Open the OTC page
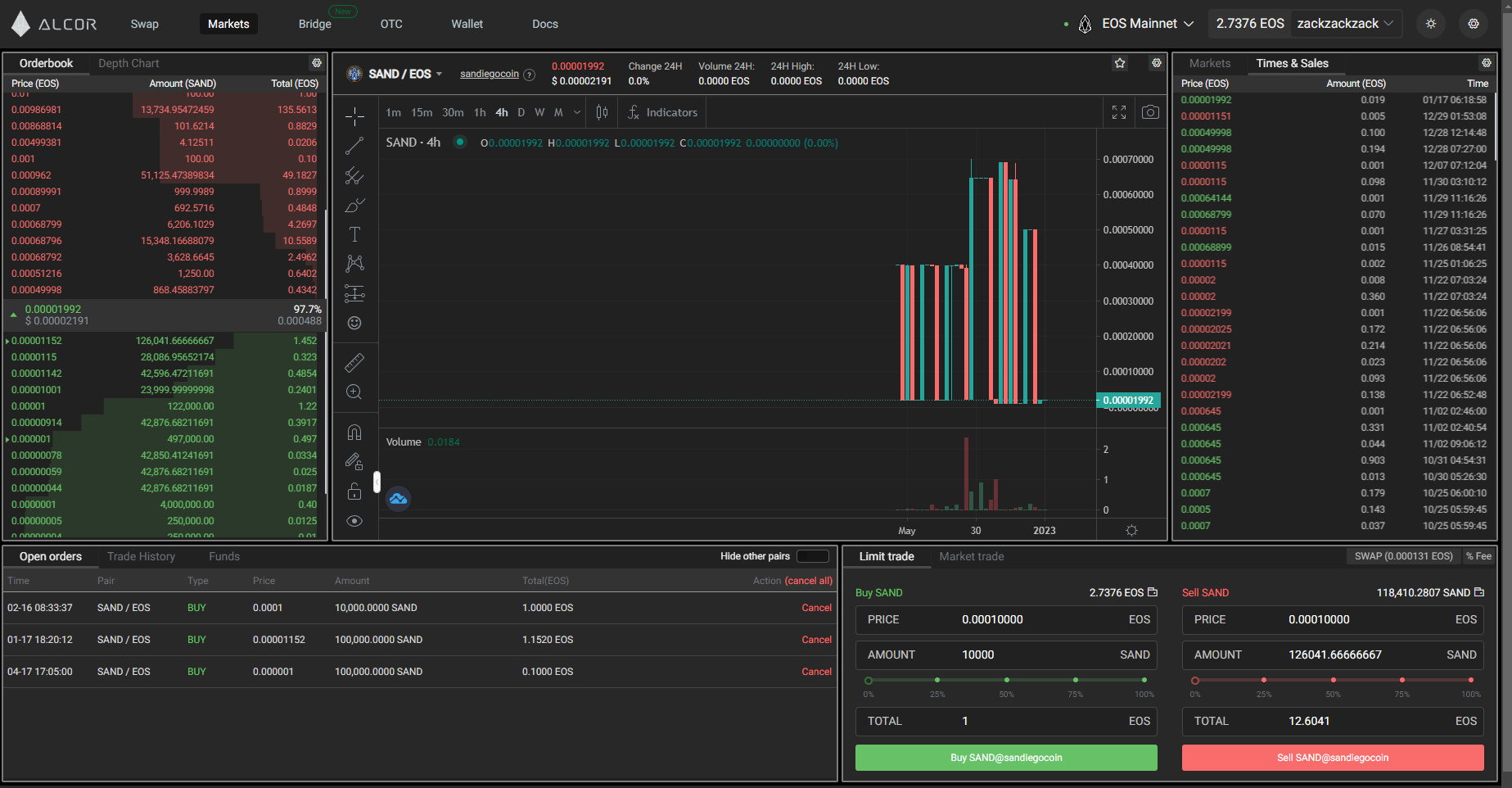The image size is (1512, 788). (x=391, y=24)
